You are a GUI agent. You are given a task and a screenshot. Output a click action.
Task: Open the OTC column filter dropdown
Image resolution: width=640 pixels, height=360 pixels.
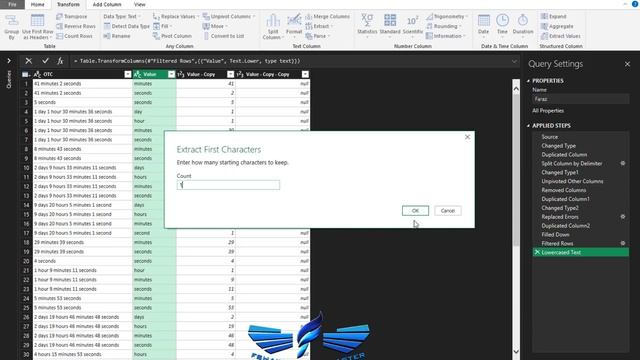click(x=128, y=74)
